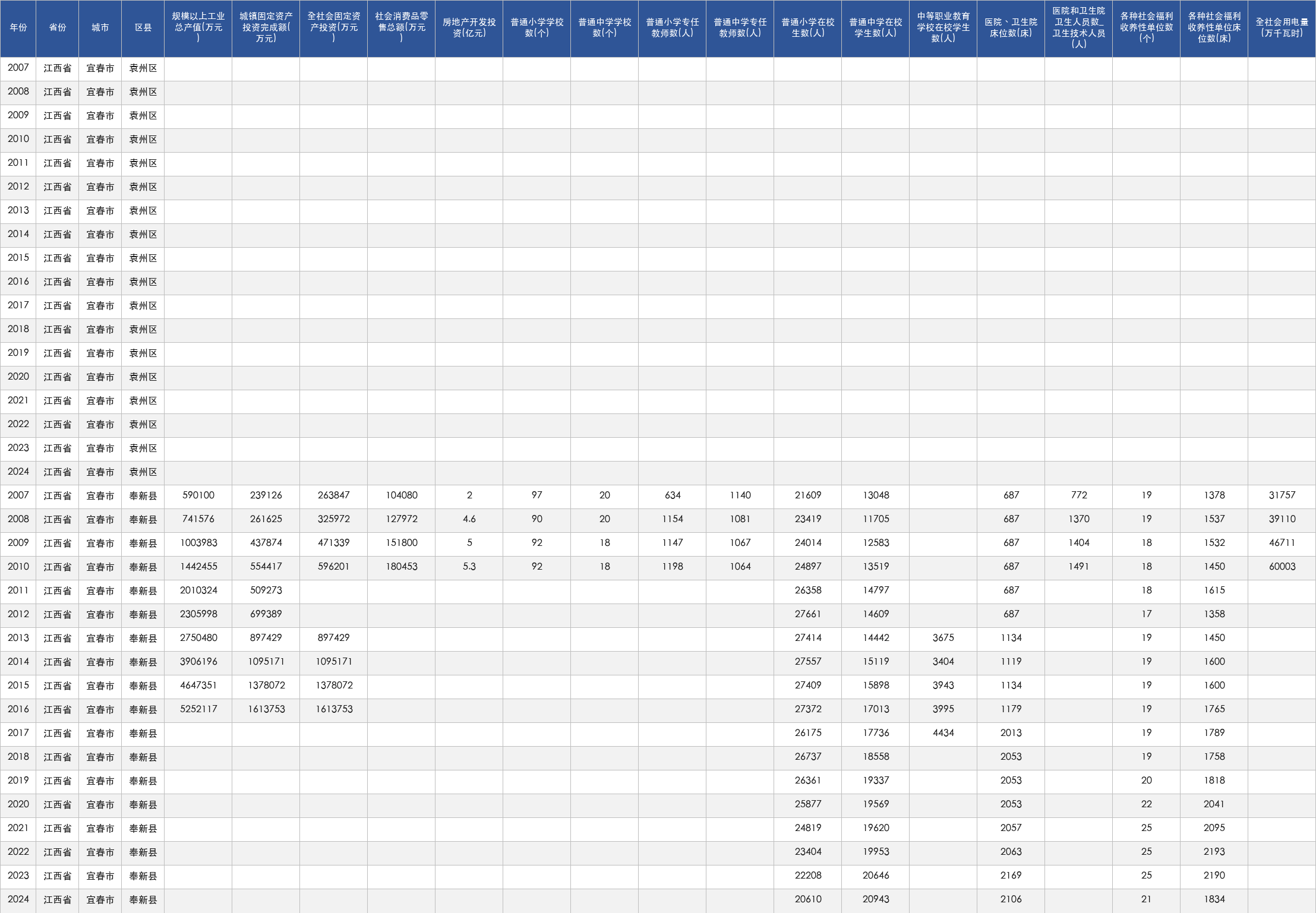Image resolution: width=1316 pixels, height=913 pixels.
Task: Select the 城市 column header
Action: (x=100, y=28)
